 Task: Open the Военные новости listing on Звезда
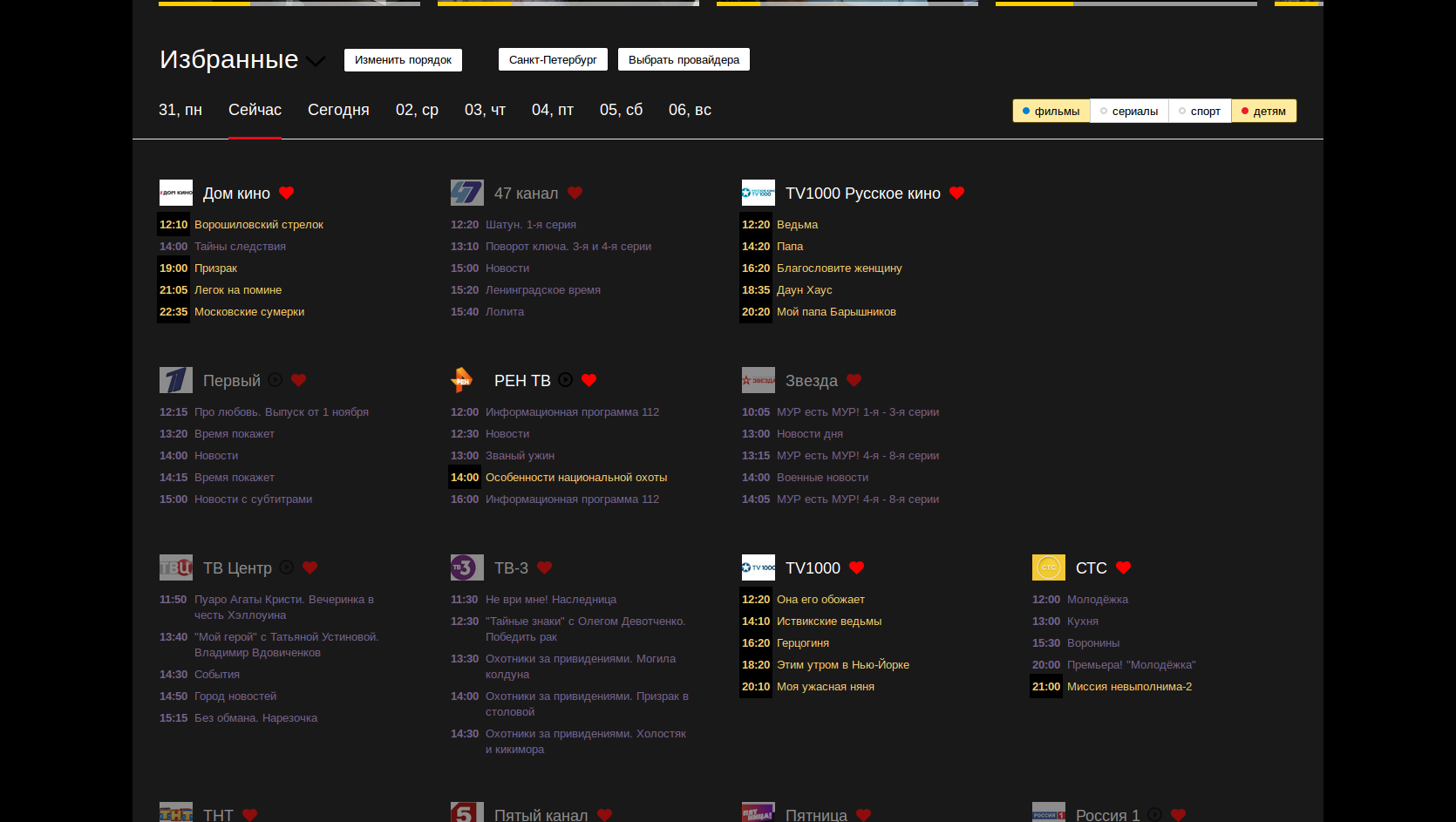[822, 478]
